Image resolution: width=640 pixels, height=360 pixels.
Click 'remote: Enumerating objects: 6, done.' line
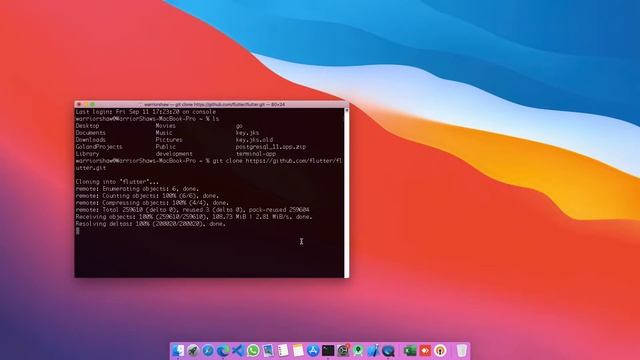137,189
